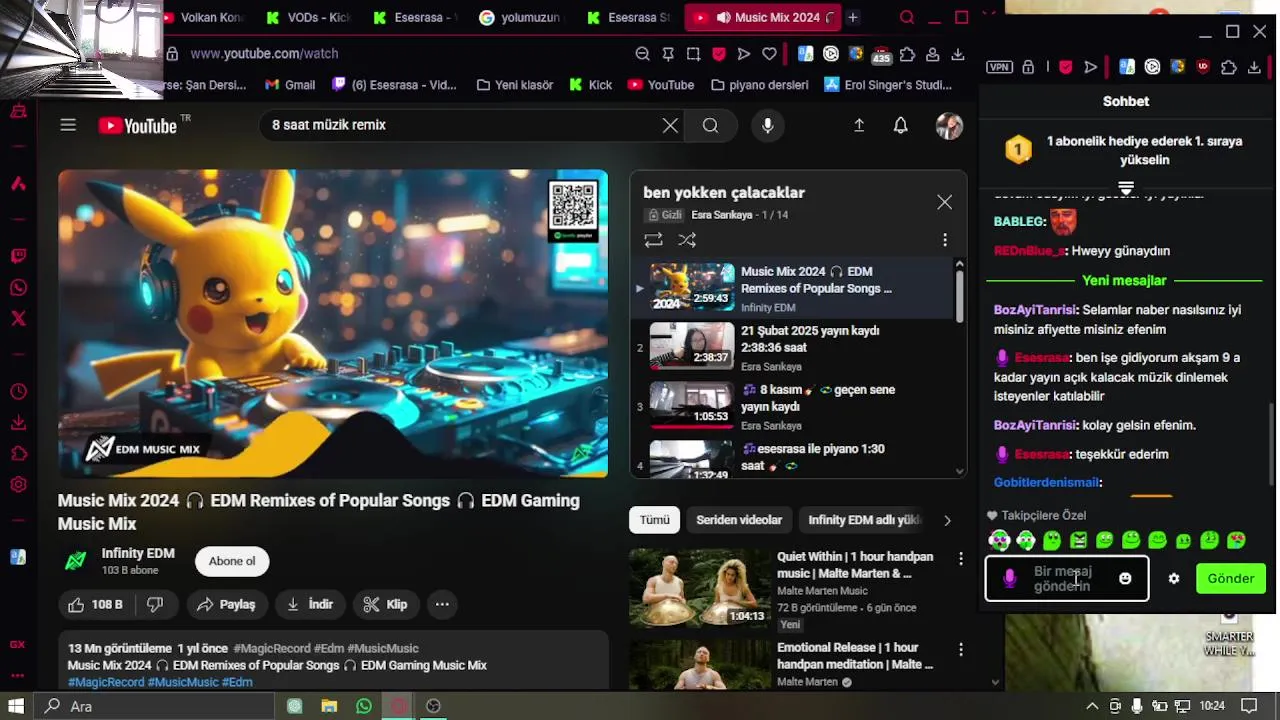Open chat settings gear

tap(1174, 578)
